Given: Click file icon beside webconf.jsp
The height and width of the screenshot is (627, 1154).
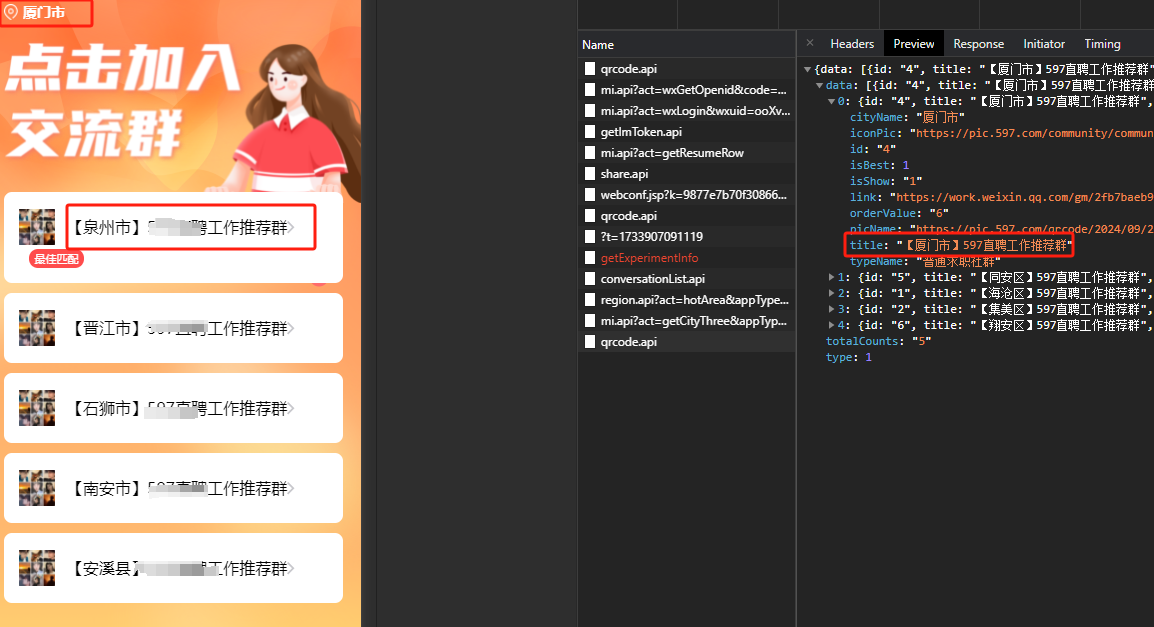Looking at the screenshot, I should 590,194.
